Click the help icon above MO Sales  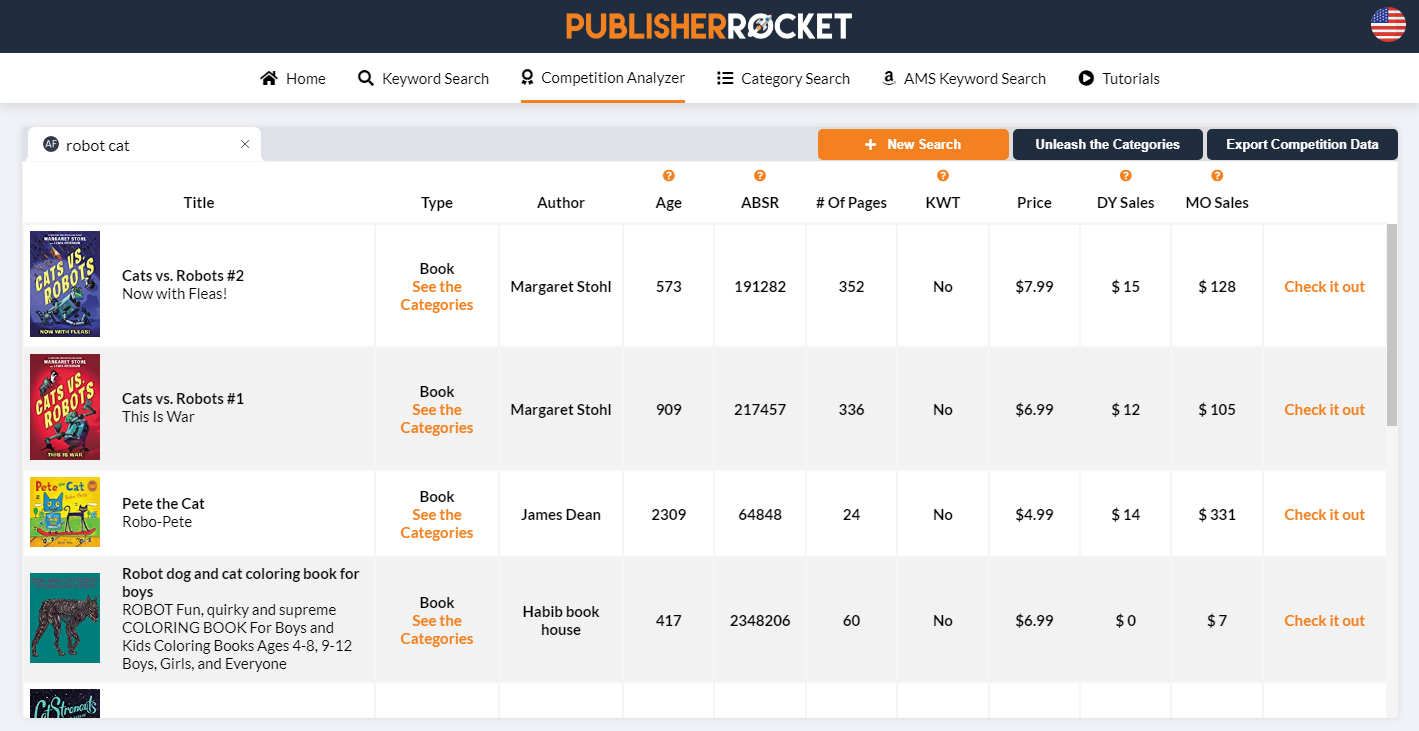point(1217,176)
